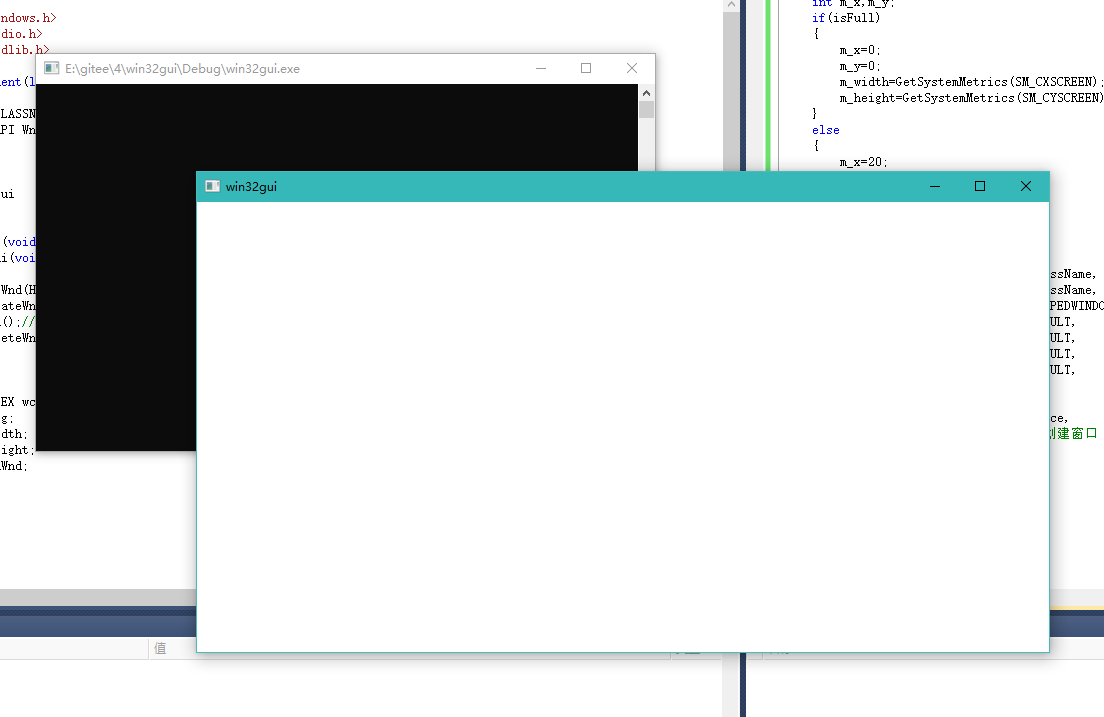1104x717 pixels.
Task: Click the 'dlib.h>' include line
Action: pyautogui.click(x=25, y=50)
